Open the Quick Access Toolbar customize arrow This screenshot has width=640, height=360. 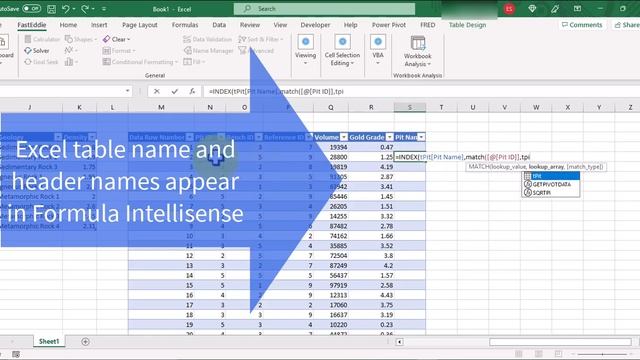point(104,9)
